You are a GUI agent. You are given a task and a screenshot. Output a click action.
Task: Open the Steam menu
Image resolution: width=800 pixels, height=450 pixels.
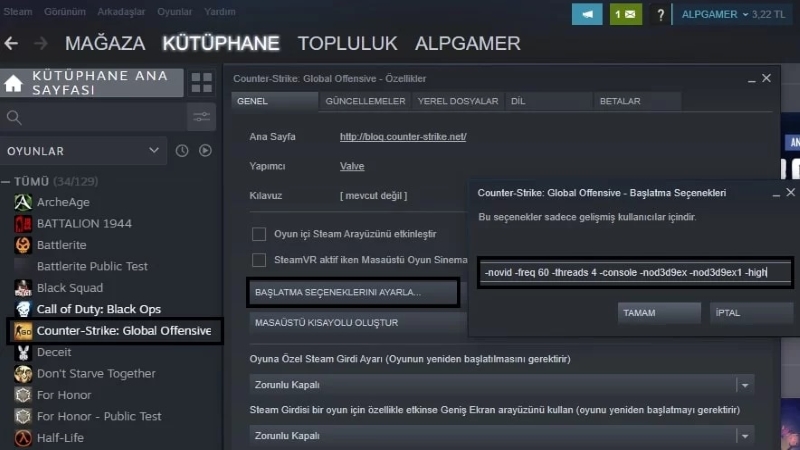(18, 11)
